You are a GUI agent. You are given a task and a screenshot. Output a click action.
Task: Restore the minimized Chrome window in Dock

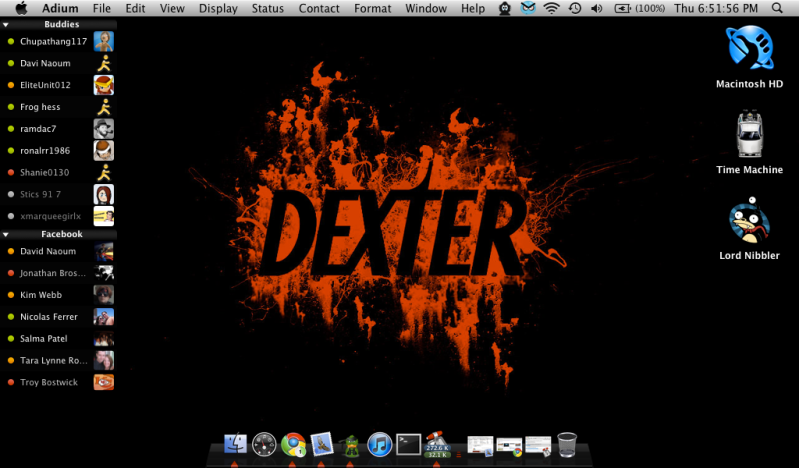pyautogui.click(x=509, y=446)
